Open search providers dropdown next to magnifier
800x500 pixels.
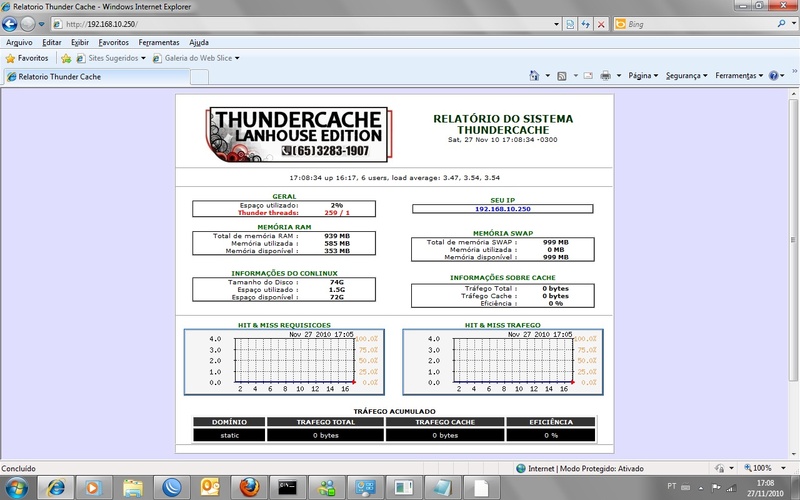(794, 24)
